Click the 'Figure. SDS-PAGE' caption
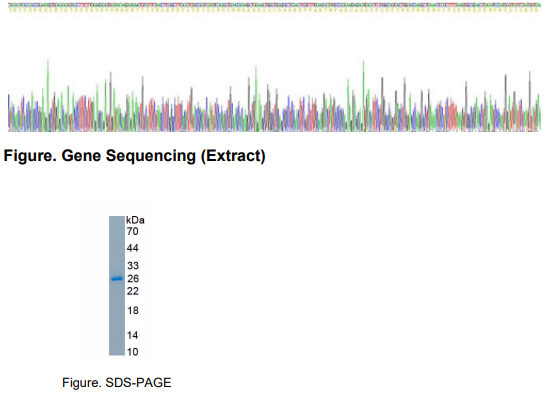The width and height of the screenshot is (550, 395). click(117, 382)
